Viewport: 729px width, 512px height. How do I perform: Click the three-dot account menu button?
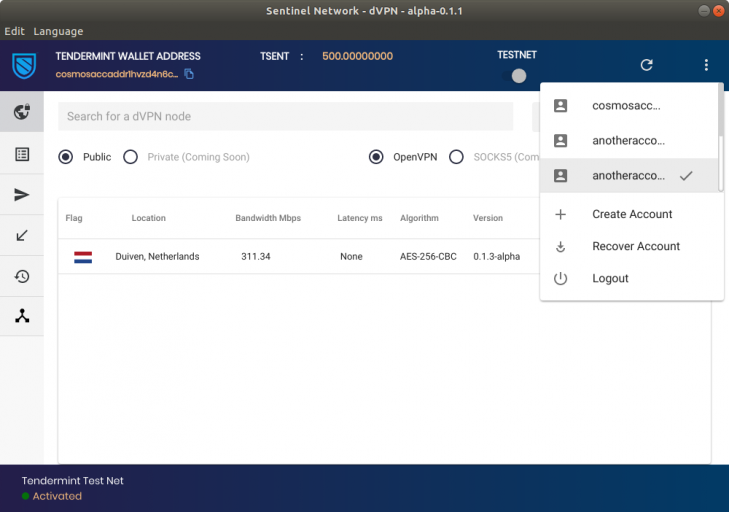706,65
